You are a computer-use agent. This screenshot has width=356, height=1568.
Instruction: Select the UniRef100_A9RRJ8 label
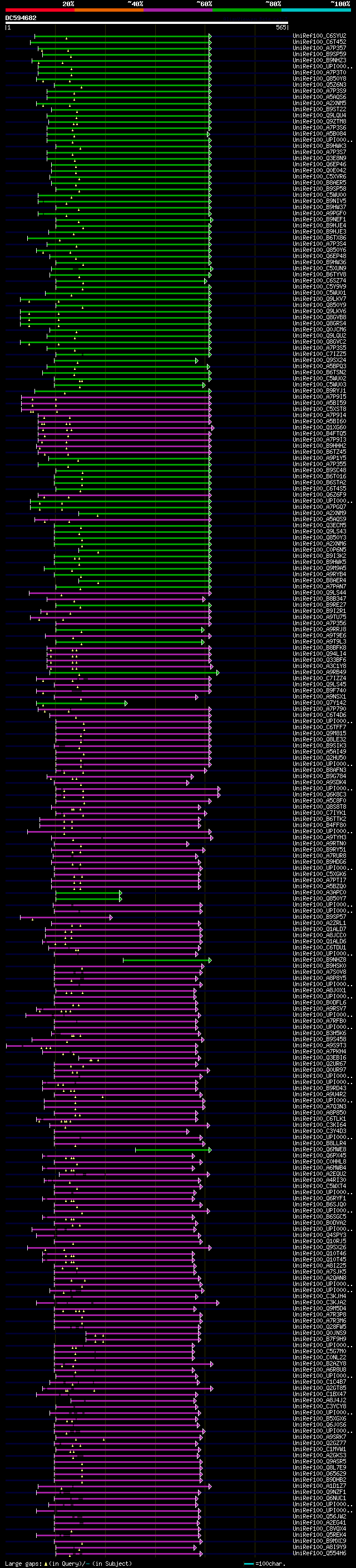coord(319,630)
